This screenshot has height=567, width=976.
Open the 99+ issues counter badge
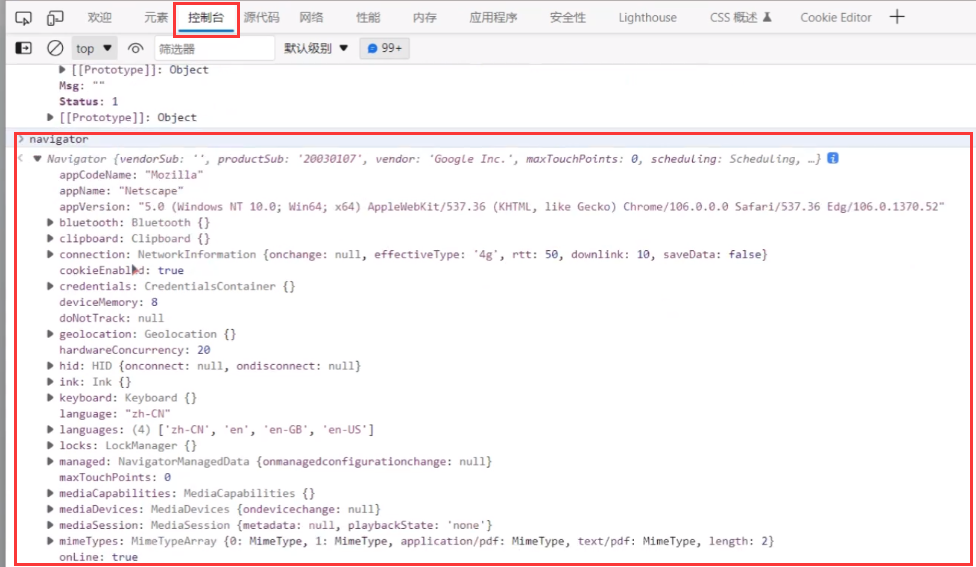point(384,48)
